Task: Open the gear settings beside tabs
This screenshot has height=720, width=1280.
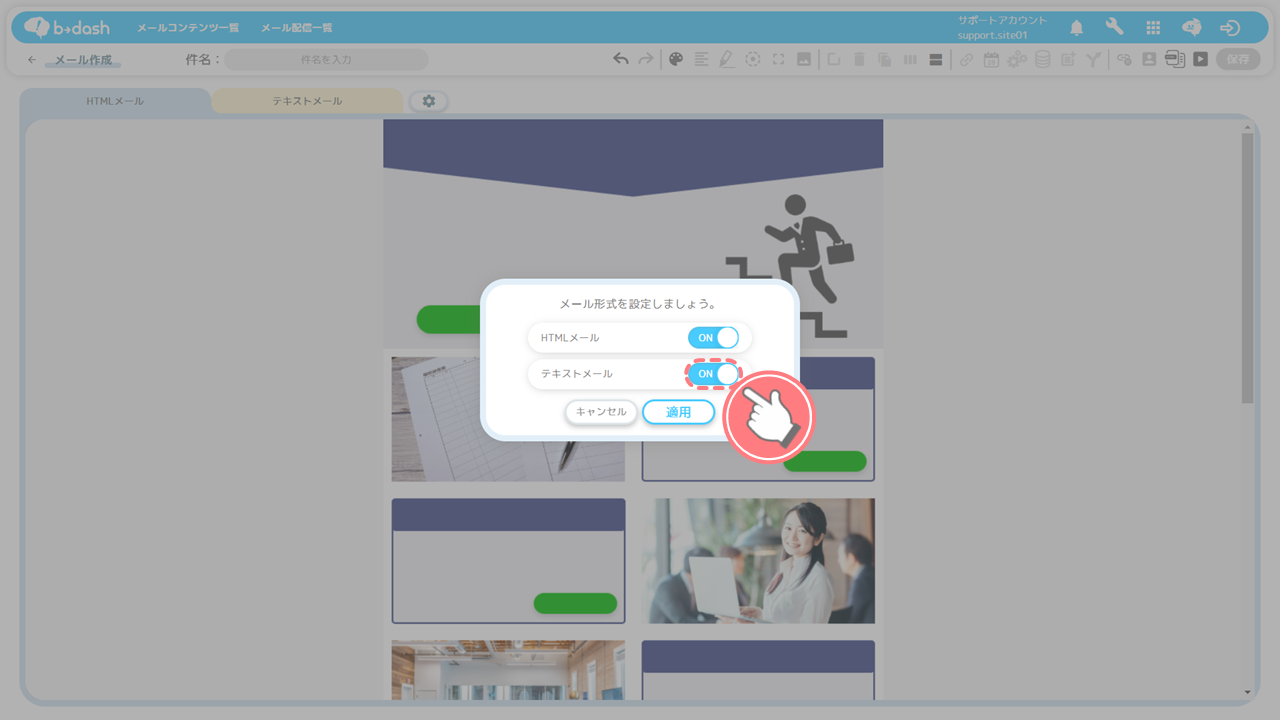Action: pos(429,101)
